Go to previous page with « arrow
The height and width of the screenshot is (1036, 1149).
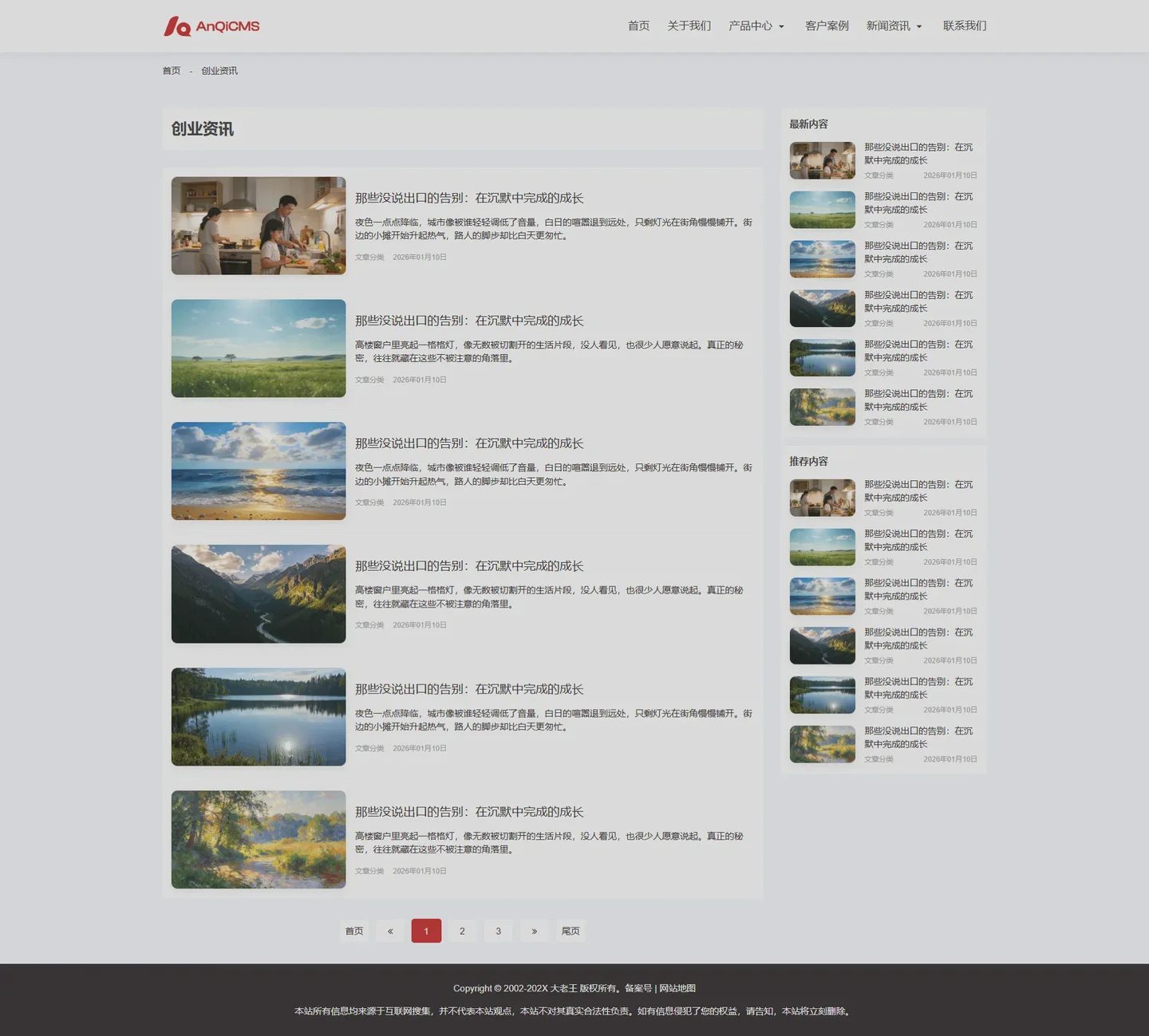pos(390,931)
